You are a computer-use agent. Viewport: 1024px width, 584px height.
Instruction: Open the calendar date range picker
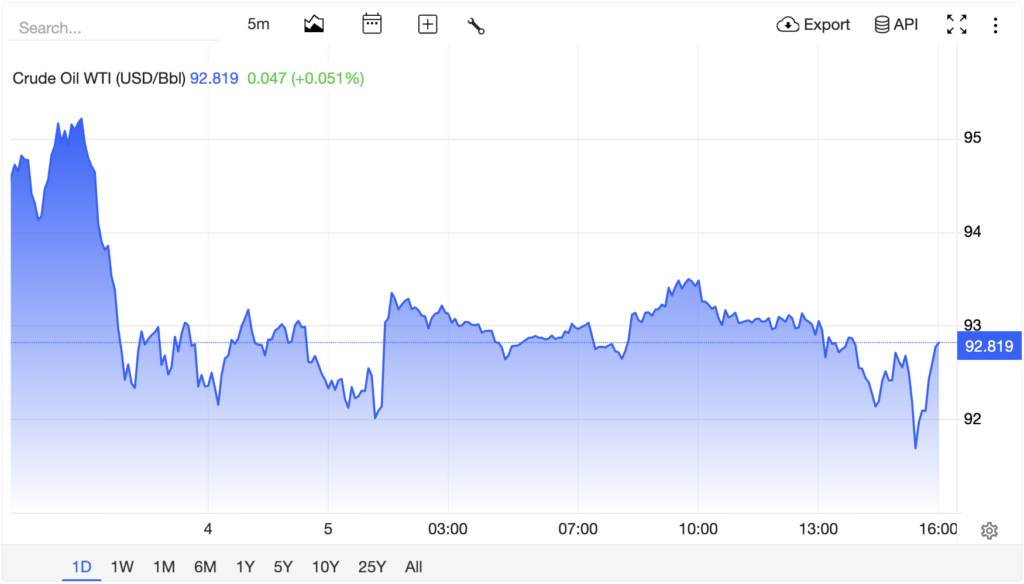[x=372, y=24]
